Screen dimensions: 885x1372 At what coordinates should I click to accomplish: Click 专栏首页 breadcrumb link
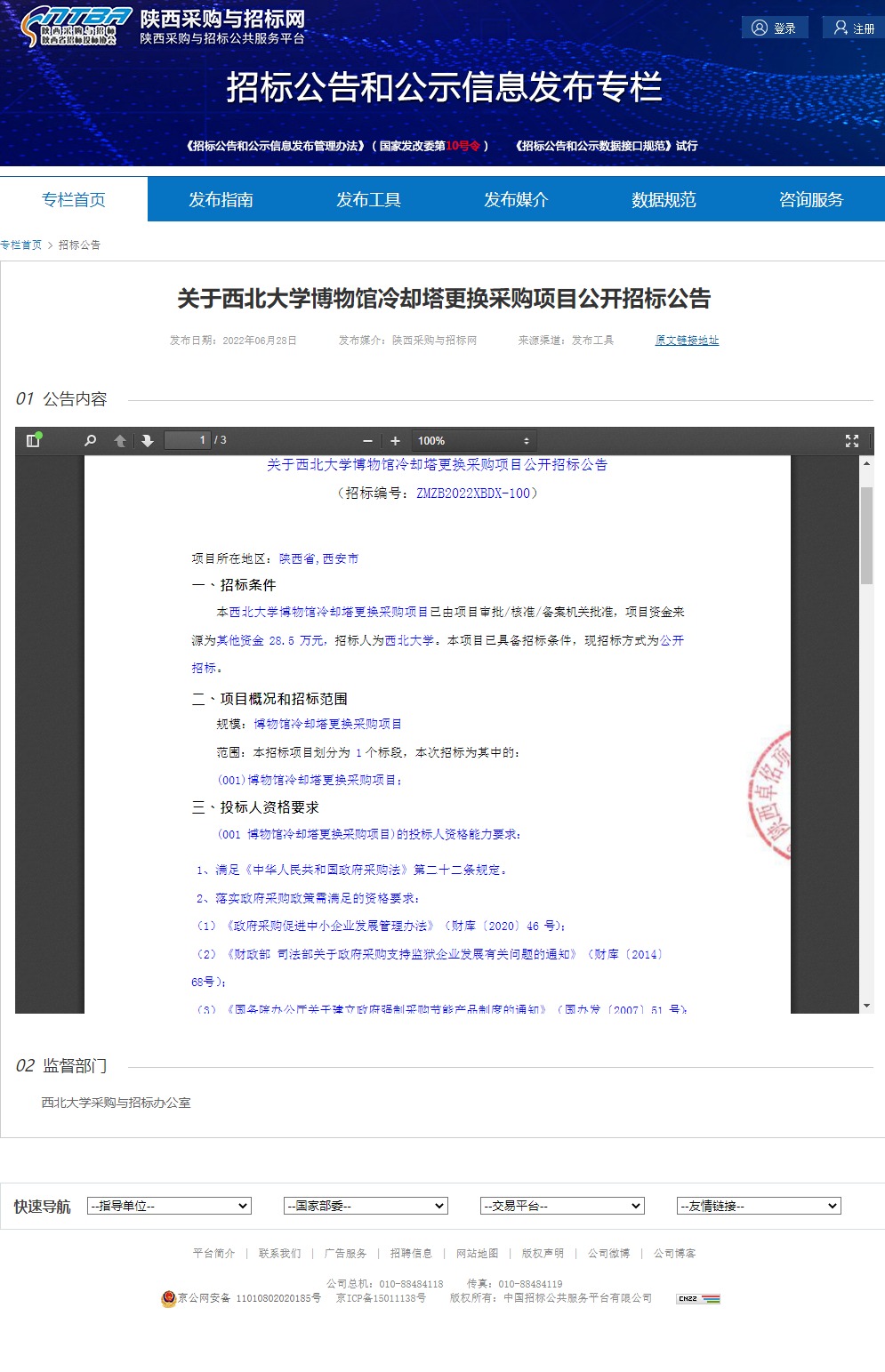click(x=21, y=245)
